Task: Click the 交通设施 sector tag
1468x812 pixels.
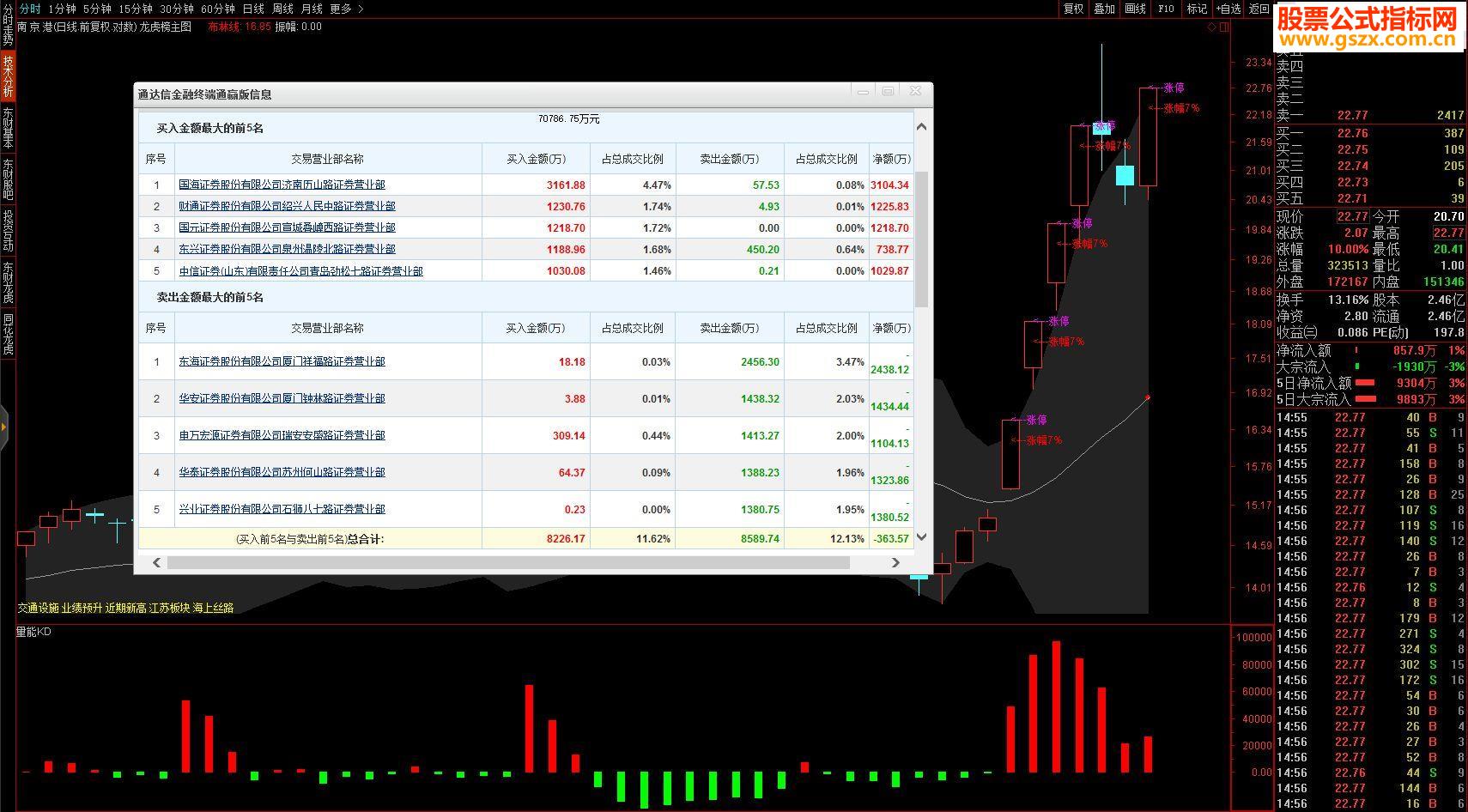Action: point(38,608)
